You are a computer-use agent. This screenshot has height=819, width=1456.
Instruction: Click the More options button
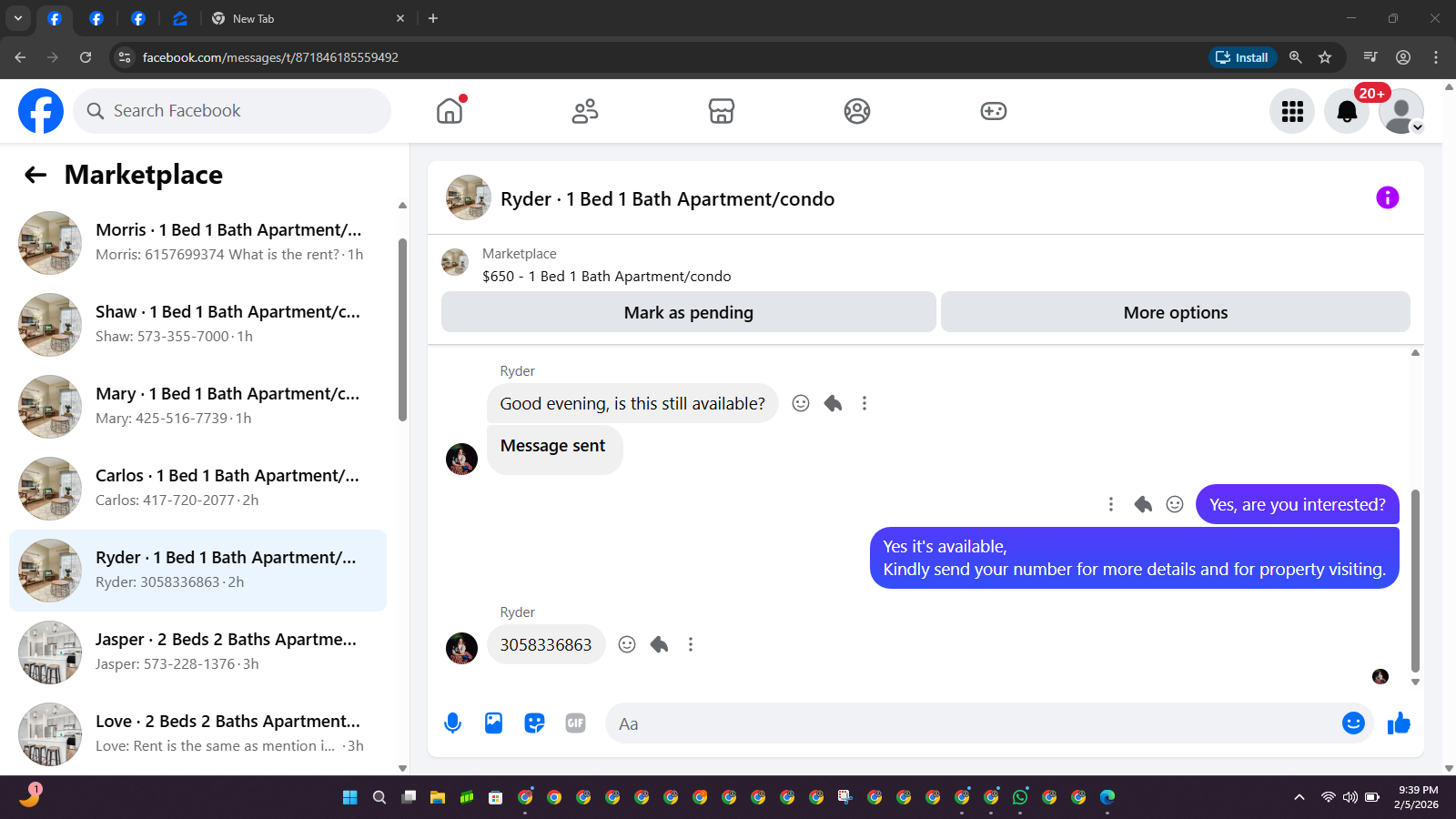[x=1176, y=312]
